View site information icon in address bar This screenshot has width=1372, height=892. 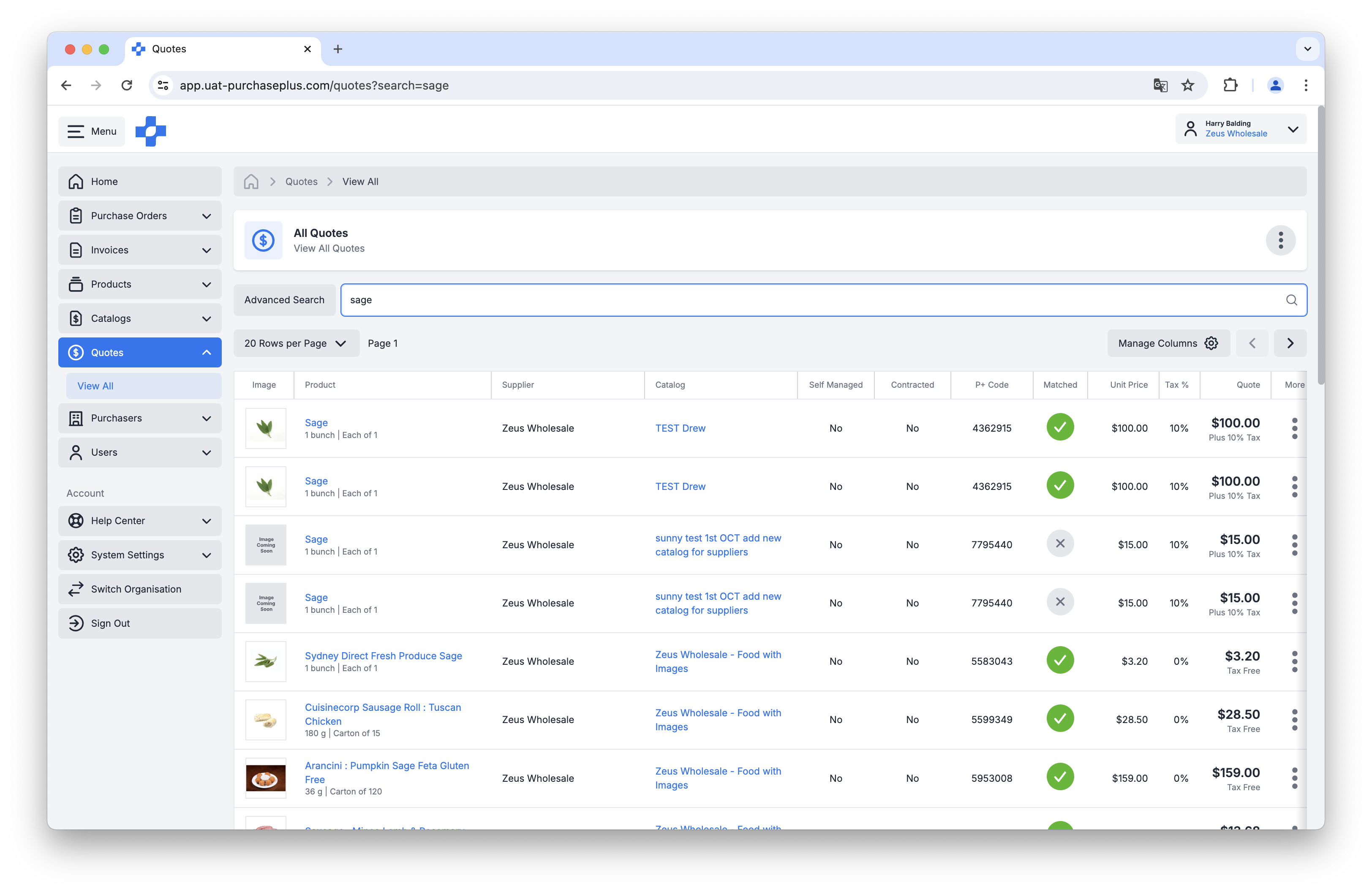click(x=163, y=85)
